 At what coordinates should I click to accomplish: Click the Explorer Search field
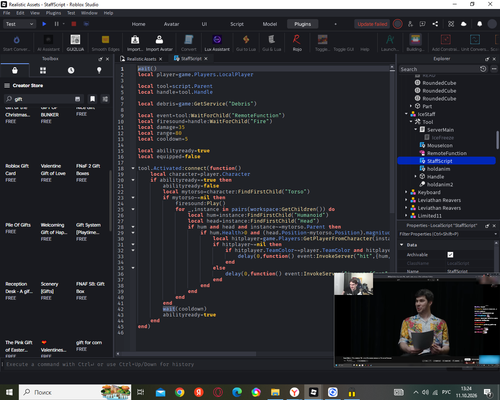tap(438, 69)
